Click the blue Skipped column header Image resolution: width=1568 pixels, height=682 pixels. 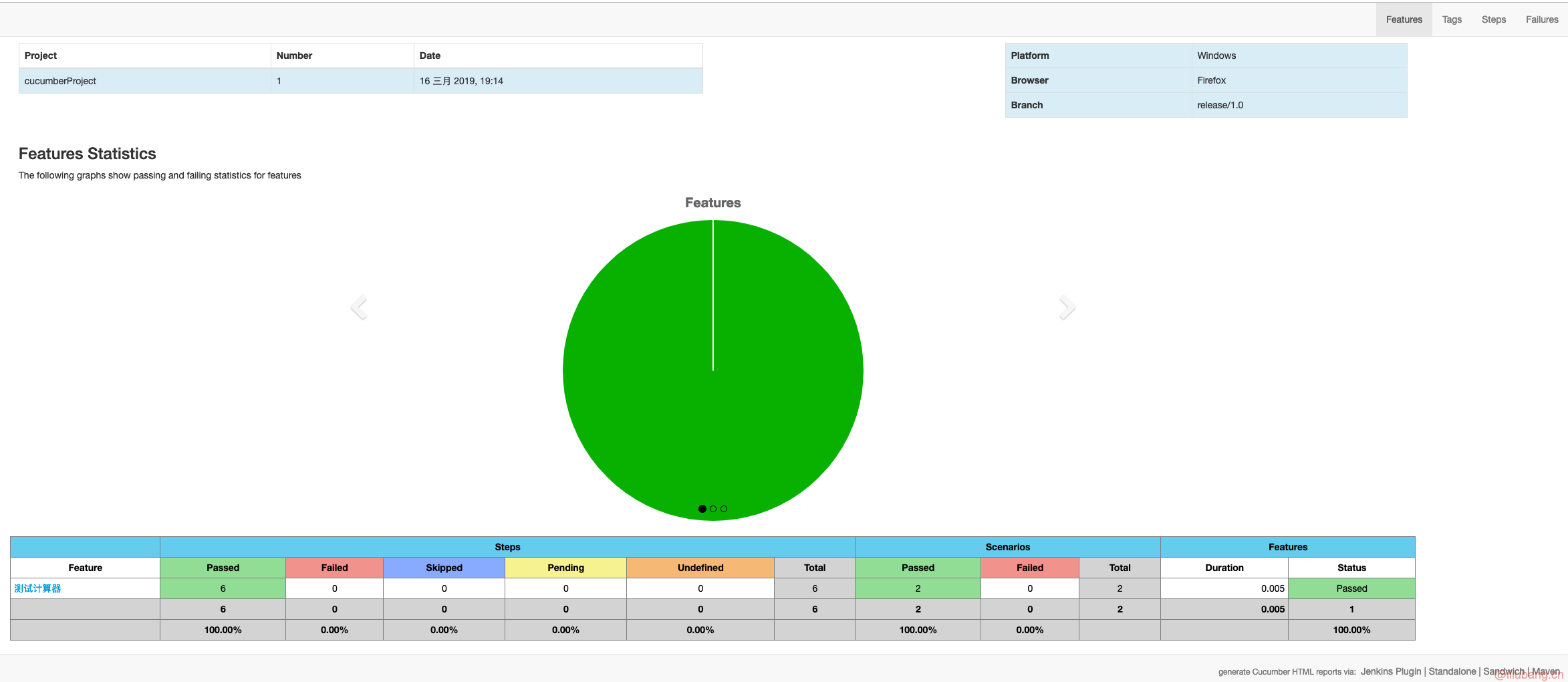(444, 568)
